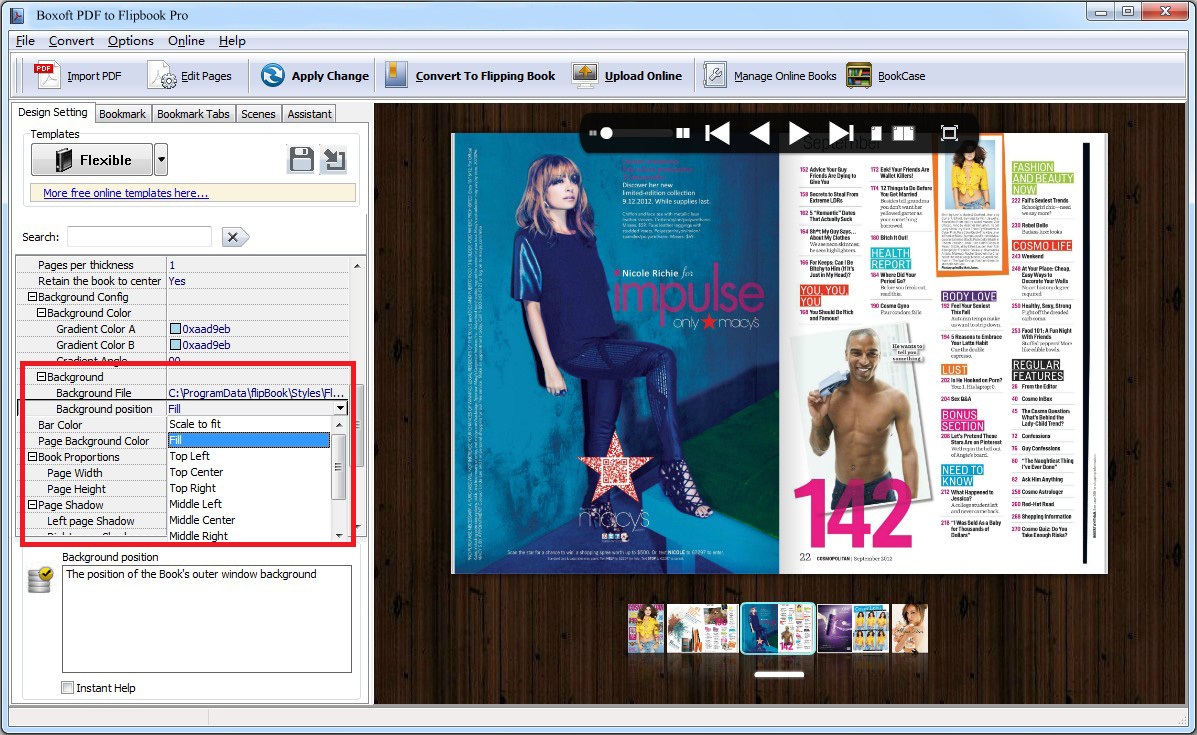Go to the next flipbook page

799,133
